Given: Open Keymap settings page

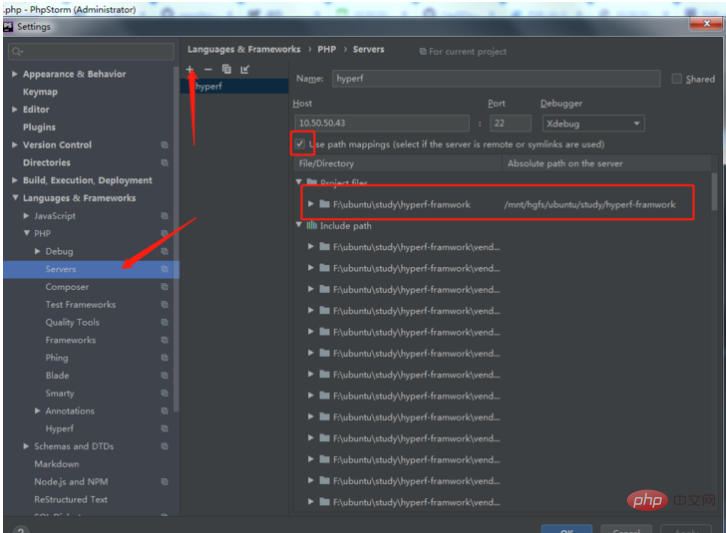Looking at the screenshot, I should pos(40,92).
